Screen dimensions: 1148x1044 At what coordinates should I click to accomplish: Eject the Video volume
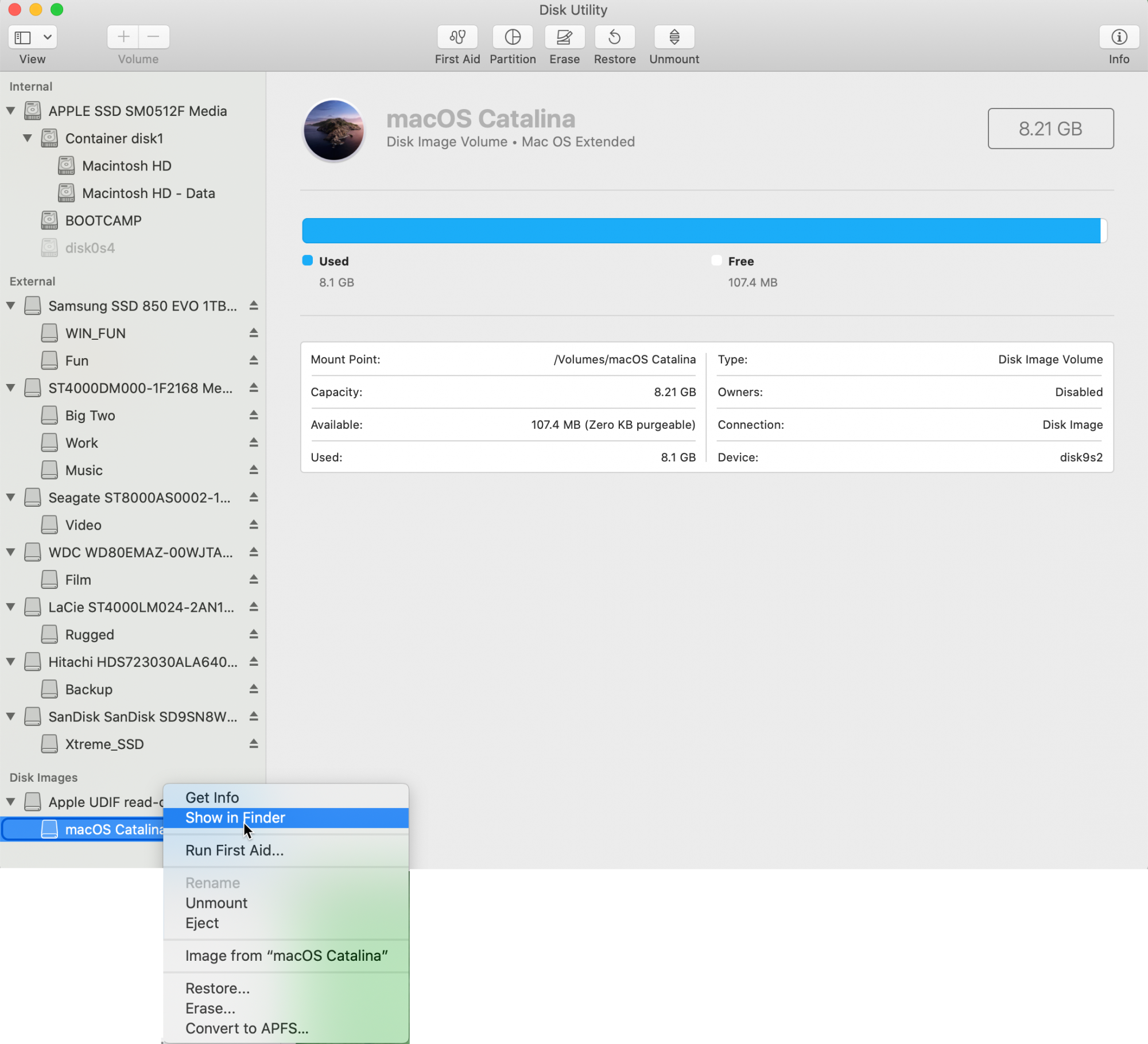coord(253,525)
